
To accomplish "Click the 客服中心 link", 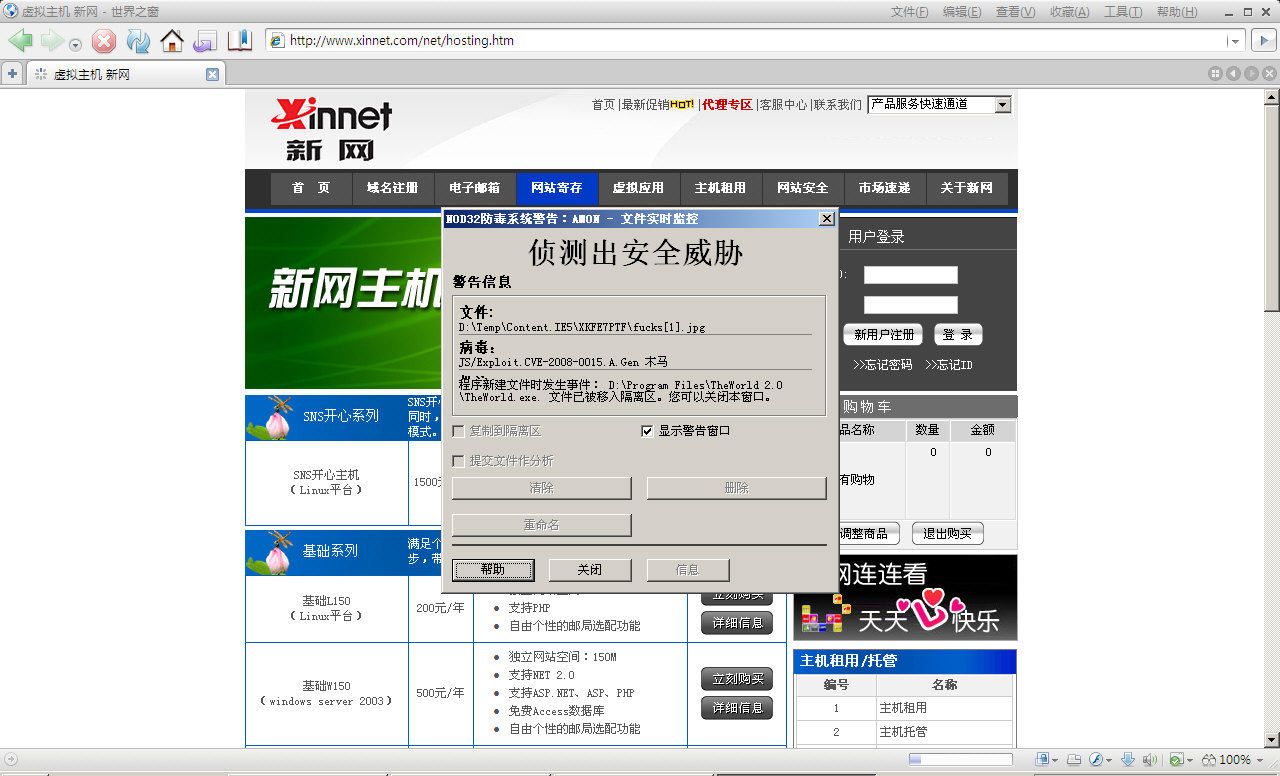I will pos(782,104).
